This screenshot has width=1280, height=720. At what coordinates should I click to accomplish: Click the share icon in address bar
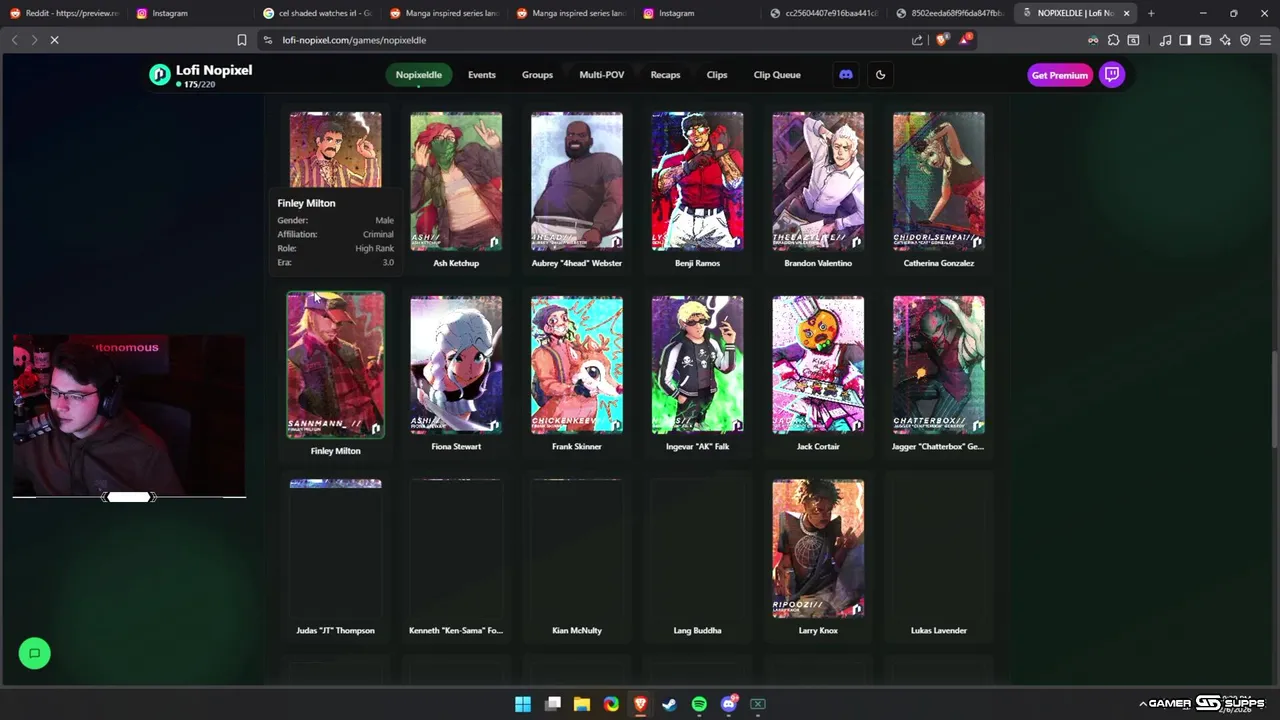917,40
